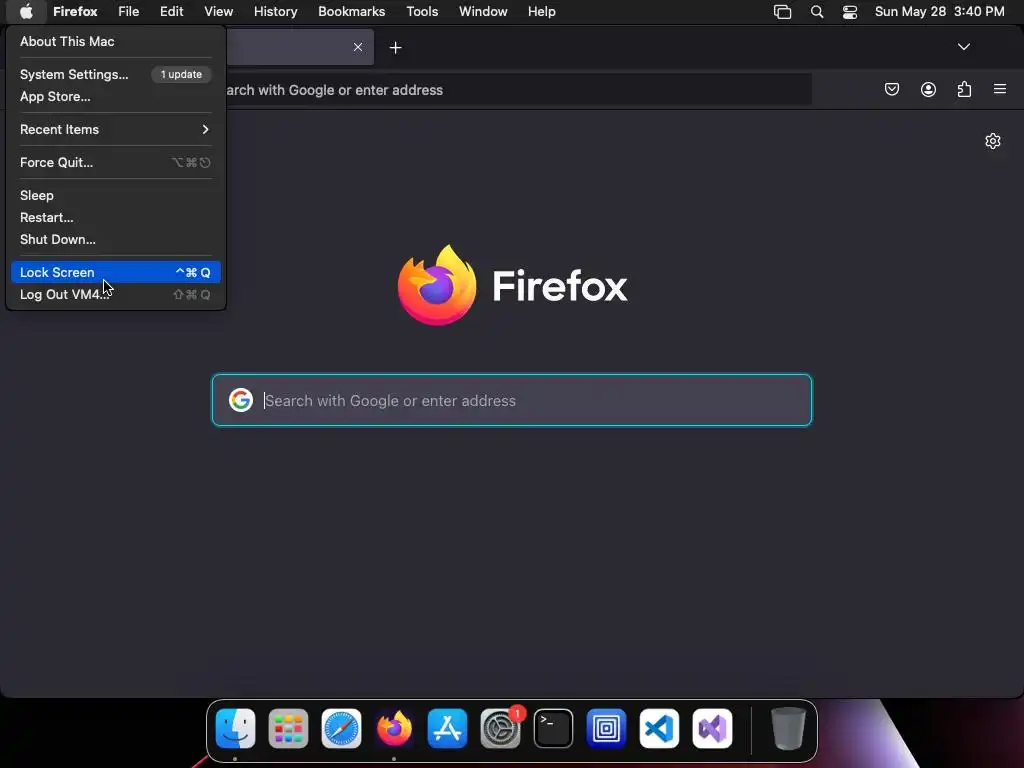Choose Shut Down option
Viewport: 1024px width, 768px height.
pos(115,239)
